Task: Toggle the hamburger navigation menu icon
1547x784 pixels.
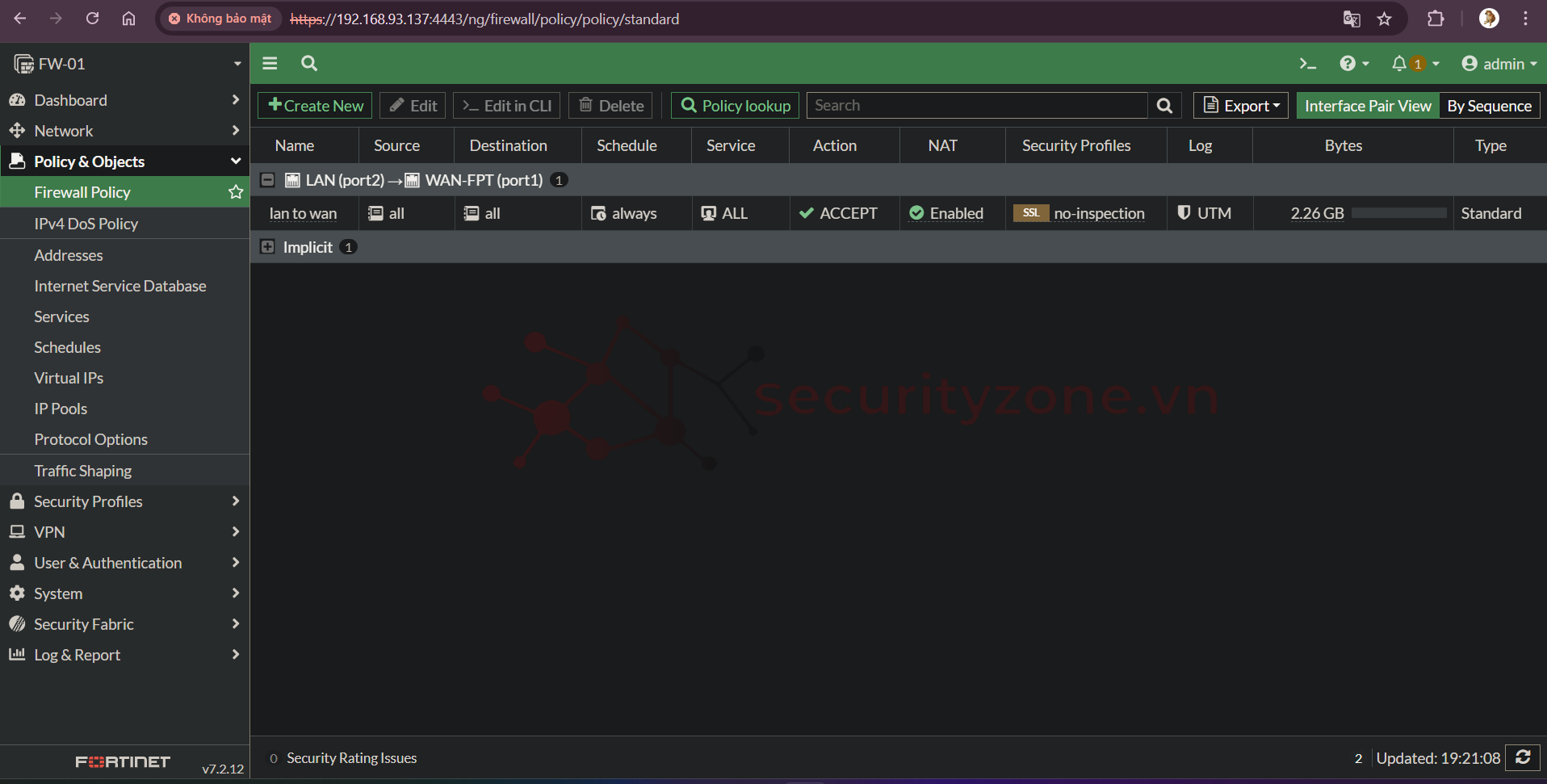Action: click(x=270, y=63)
